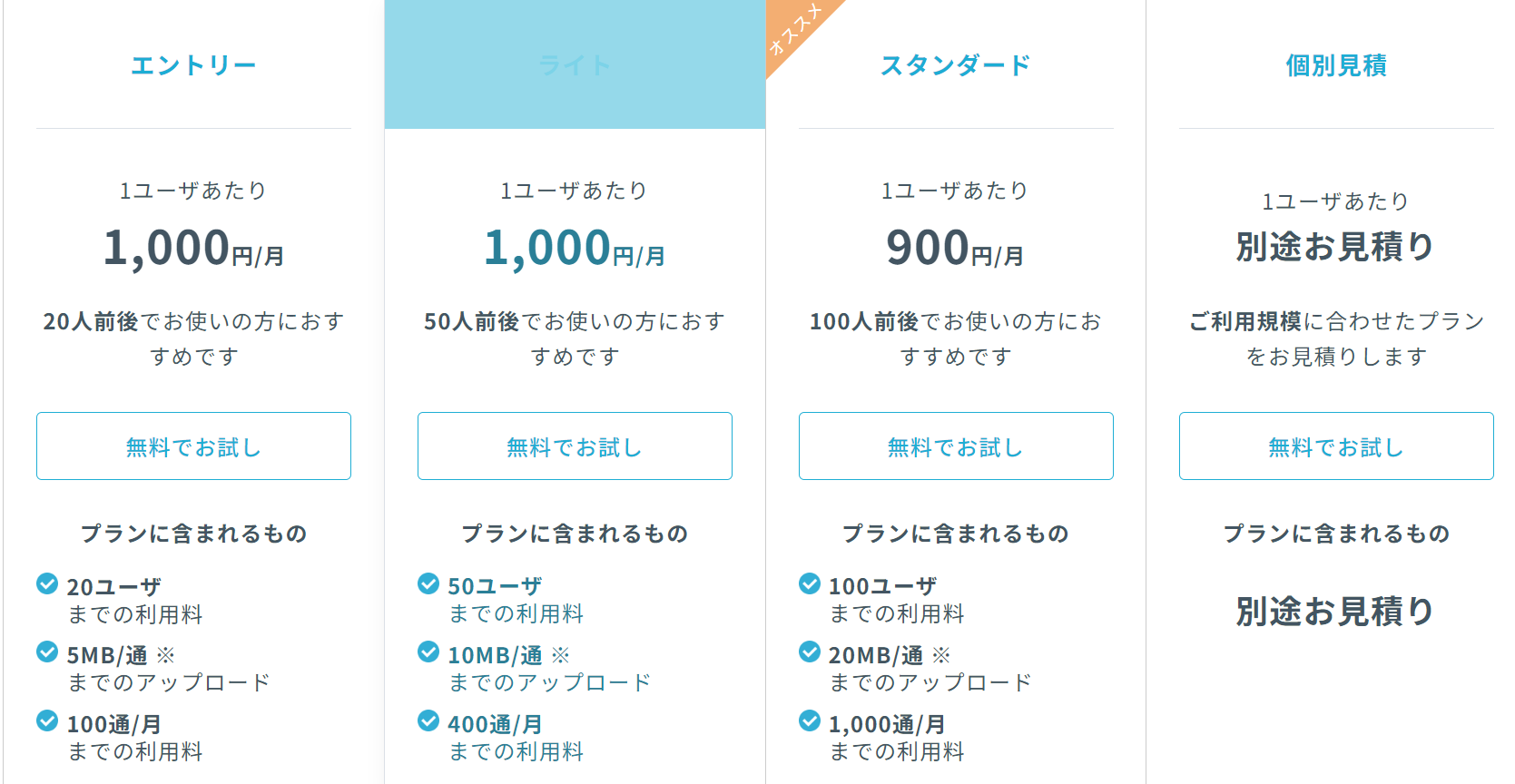
Task: Click the checkmark icon beside 20ユーザ
Action: [47, 583]
